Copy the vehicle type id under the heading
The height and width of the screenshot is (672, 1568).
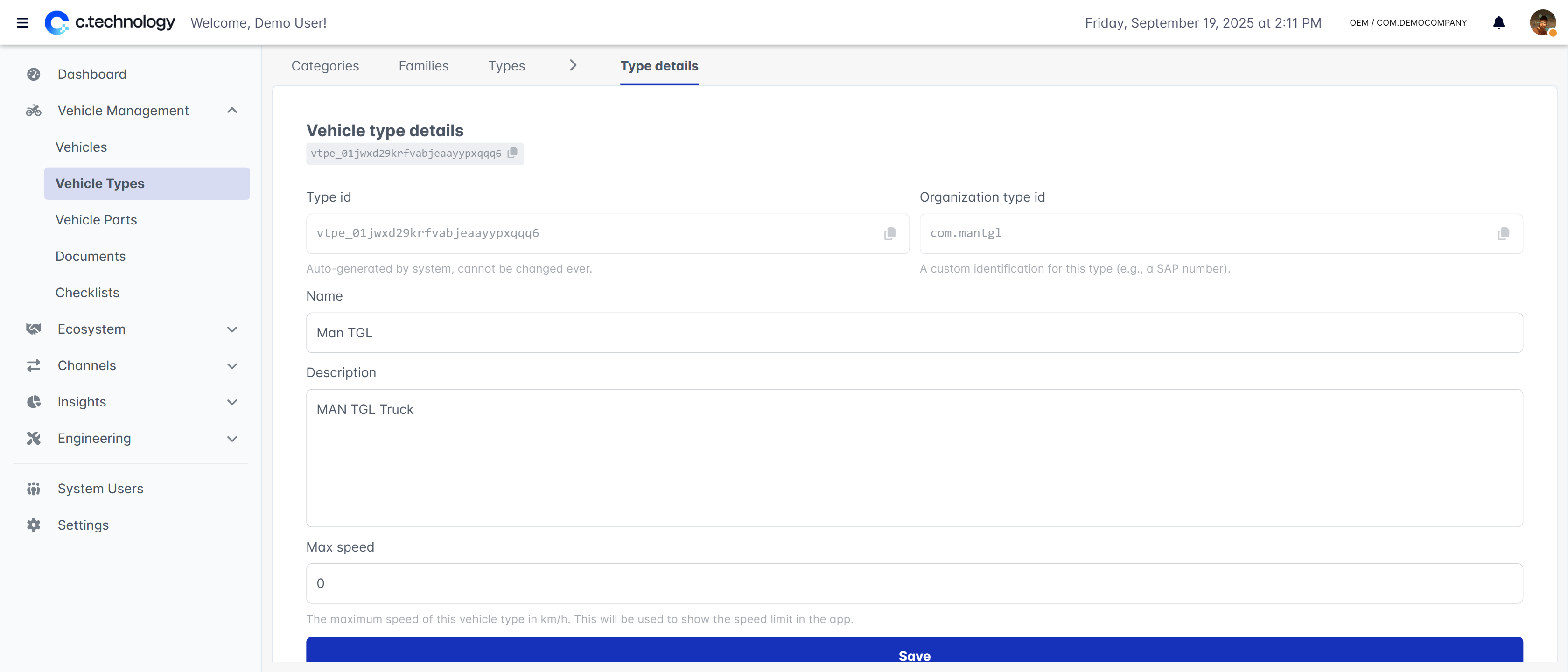(x=512, y=153)
